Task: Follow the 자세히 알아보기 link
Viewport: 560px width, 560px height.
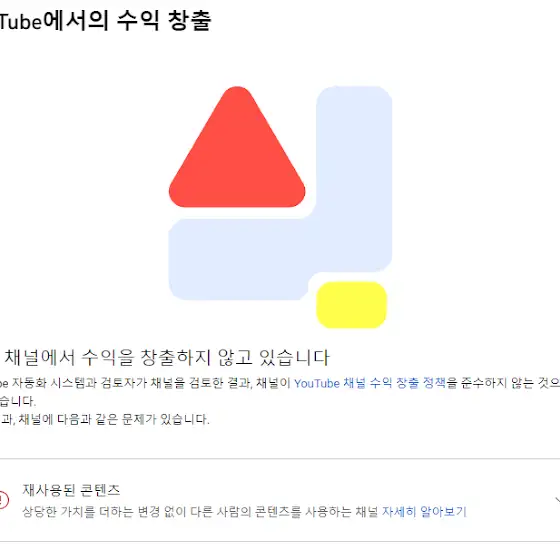Action: click(424, 511)
